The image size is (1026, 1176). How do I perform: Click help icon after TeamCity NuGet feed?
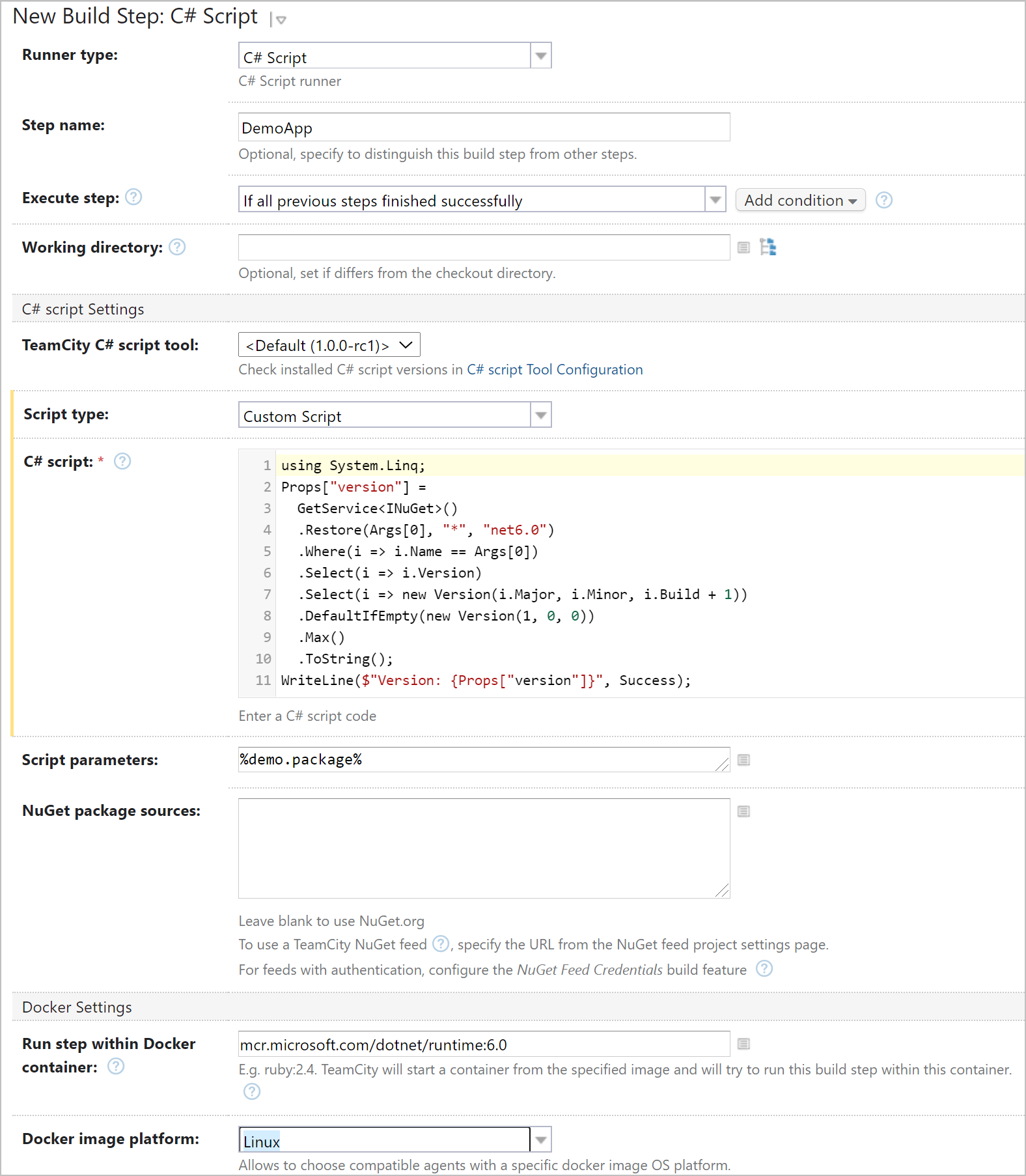coord(441,944)
